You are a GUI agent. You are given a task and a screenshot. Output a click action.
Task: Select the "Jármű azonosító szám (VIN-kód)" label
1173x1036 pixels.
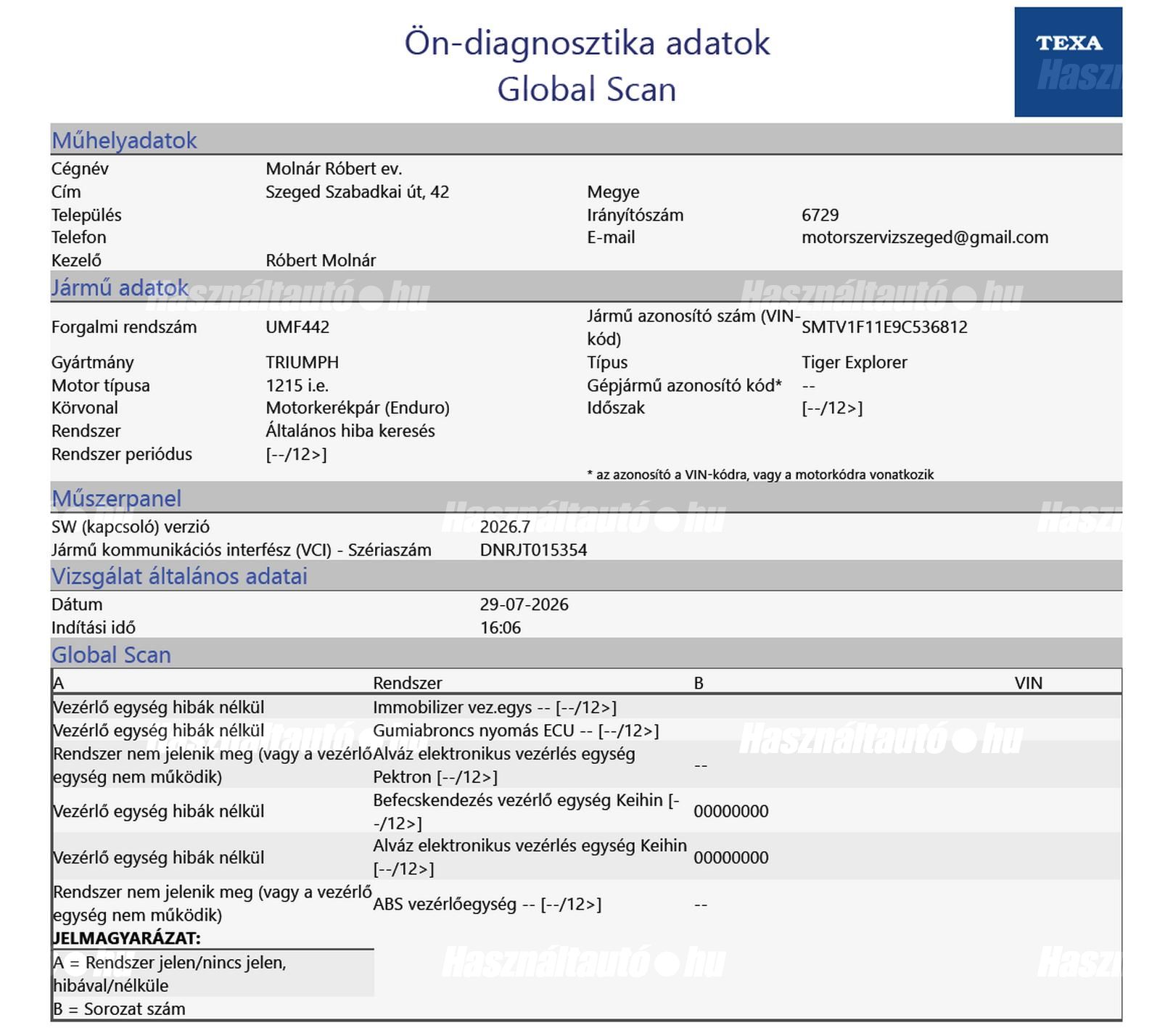point(693,327)
